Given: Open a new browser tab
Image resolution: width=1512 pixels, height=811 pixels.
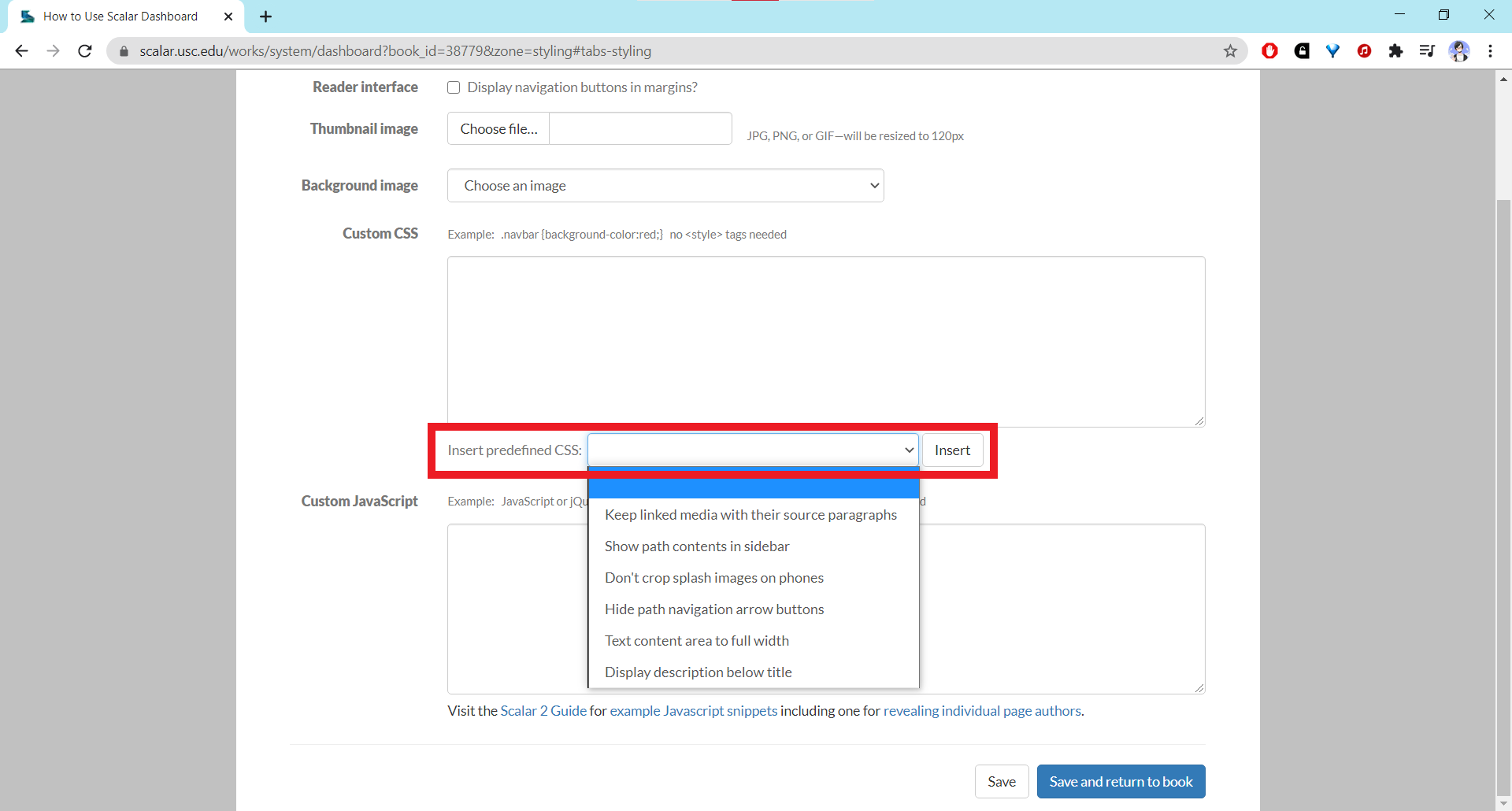Looking at the screenshot, I should [x=265, y=17].
